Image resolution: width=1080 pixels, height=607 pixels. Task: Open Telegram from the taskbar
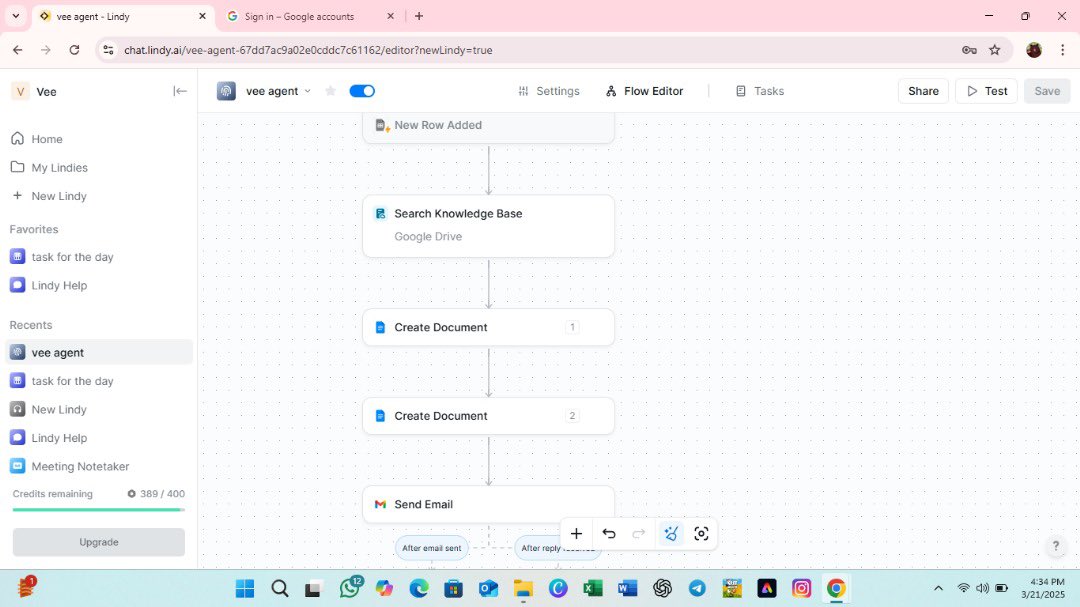point(697,588)
